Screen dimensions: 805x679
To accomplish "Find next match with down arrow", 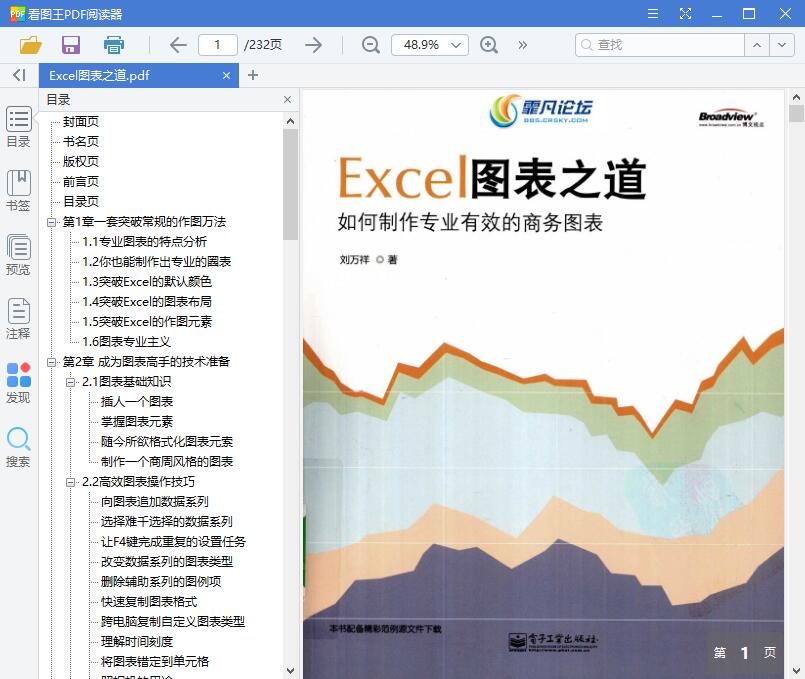I will pyautogui.click(x=782, y=45).
